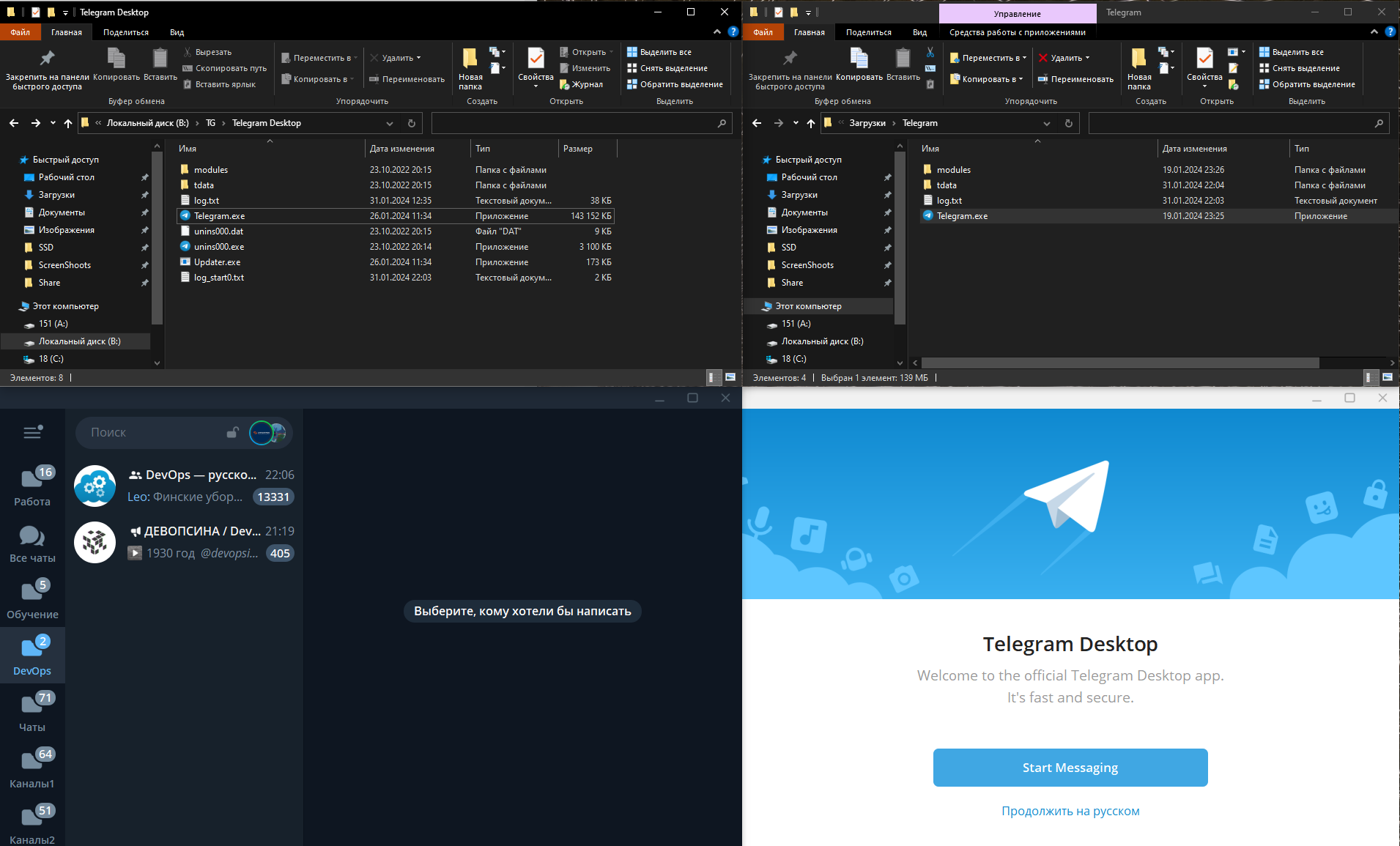Go back in left Explorer navigation
Viewport: 1400px width, 846px height.
(14, 123)
